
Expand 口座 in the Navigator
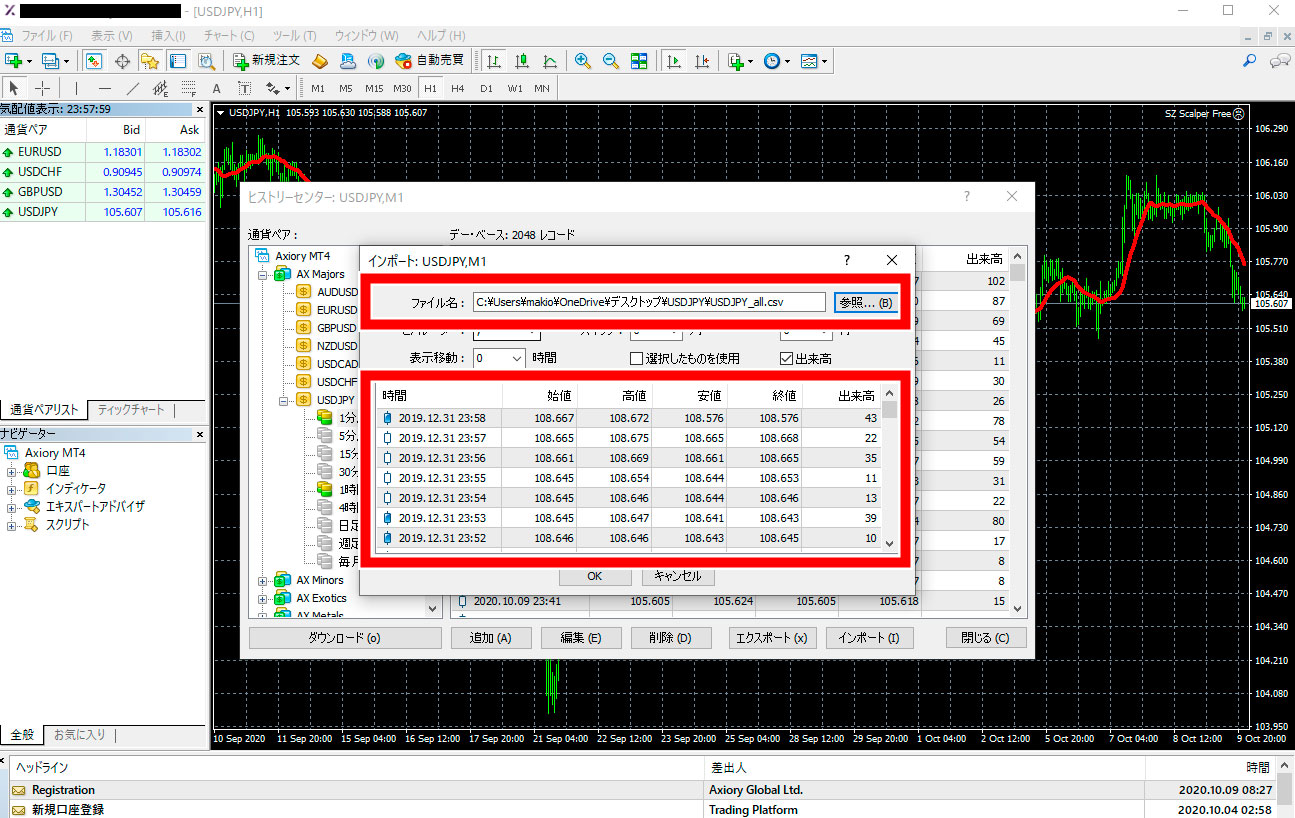[11, 471]
